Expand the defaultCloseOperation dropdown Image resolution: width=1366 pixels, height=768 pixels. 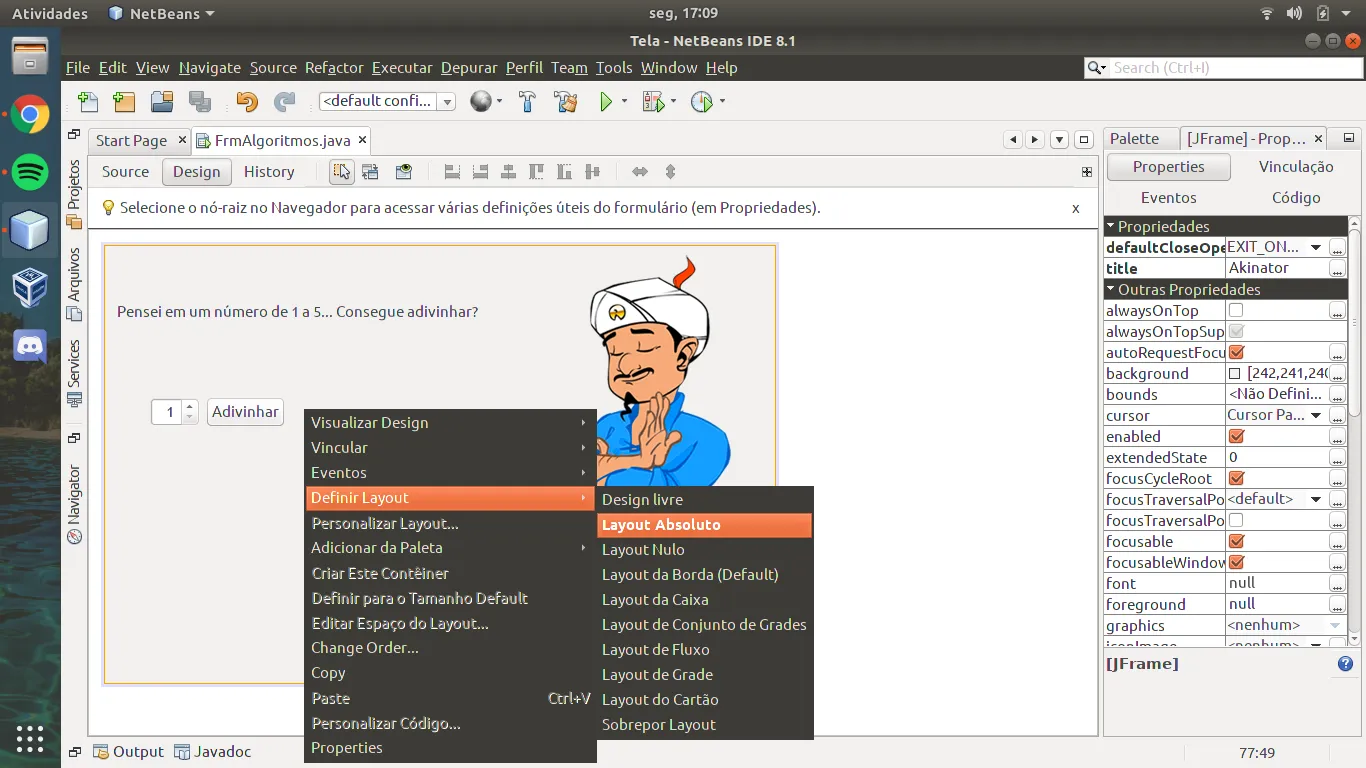(1316, 247)
